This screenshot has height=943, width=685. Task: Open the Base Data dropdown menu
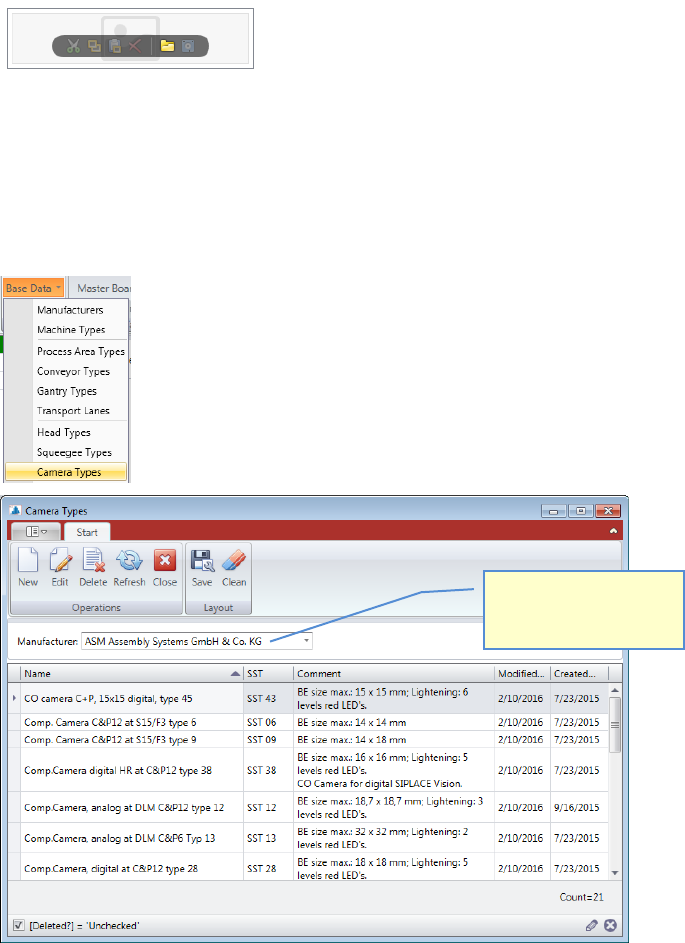[x=33, y=288]
